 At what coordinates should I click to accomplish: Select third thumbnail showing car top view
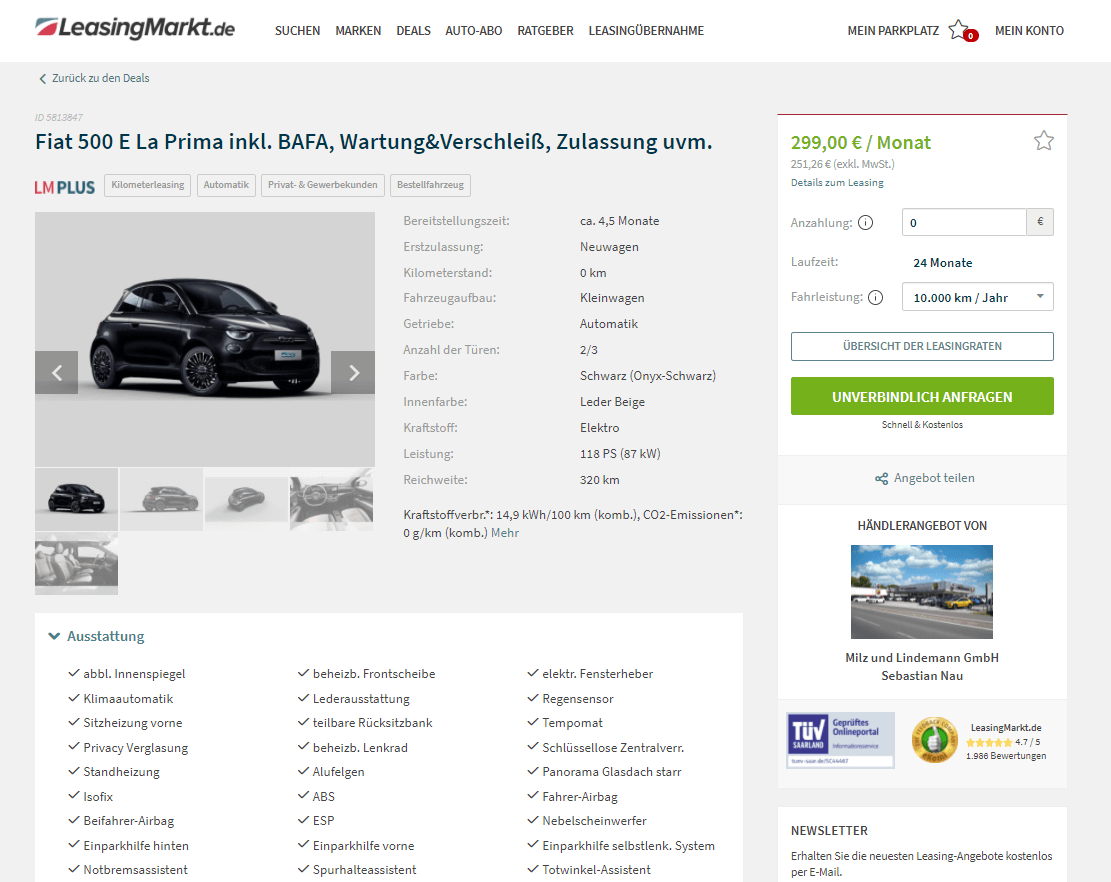tap(247, 499)
